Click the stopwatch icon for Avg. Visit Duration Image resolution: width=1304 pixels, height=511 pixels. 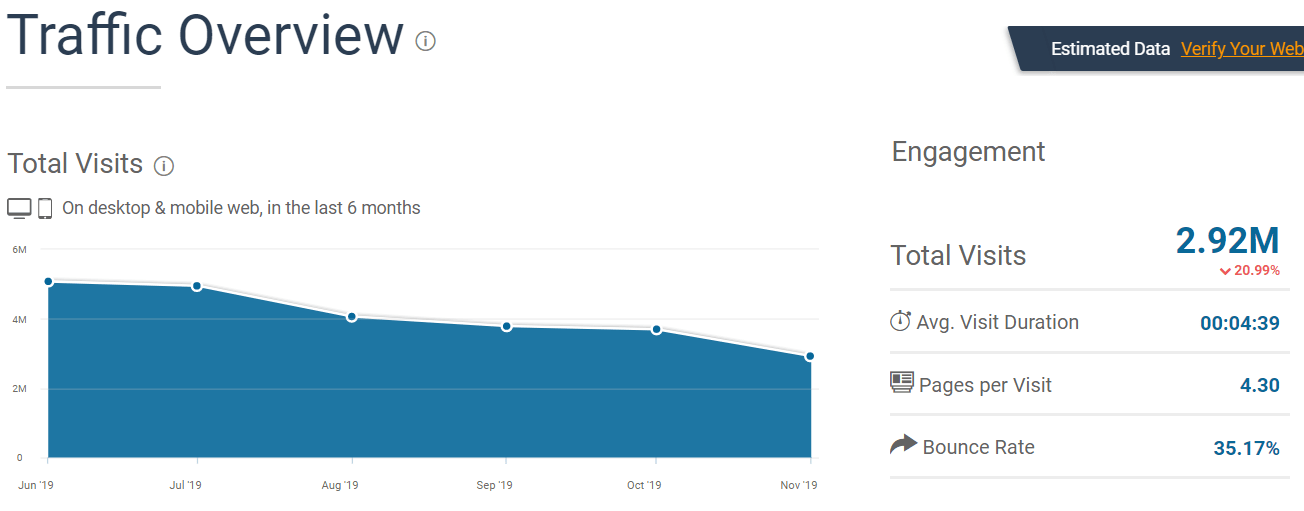point(900,321)
